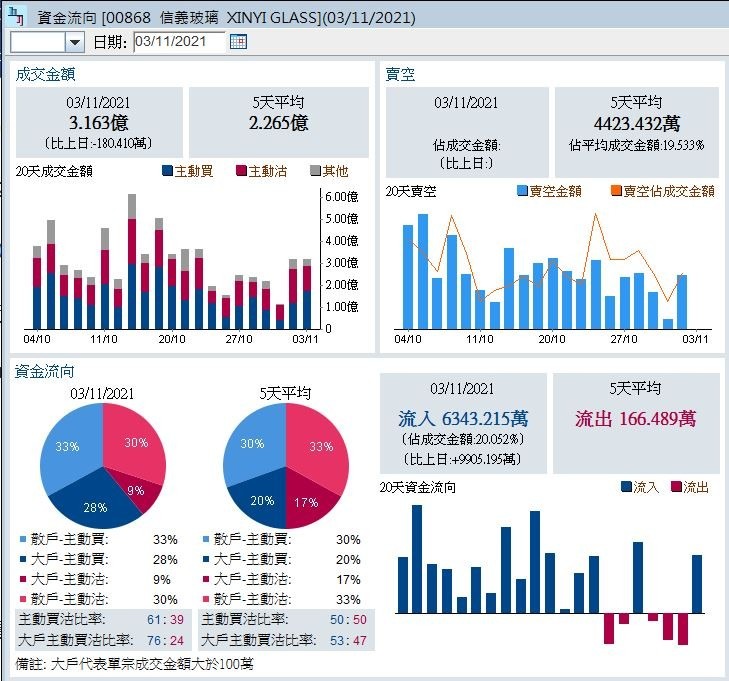Click the 流入 6343.215萬 fund flow box
This screenshot has width=729, height=681.
pos(463,424)
